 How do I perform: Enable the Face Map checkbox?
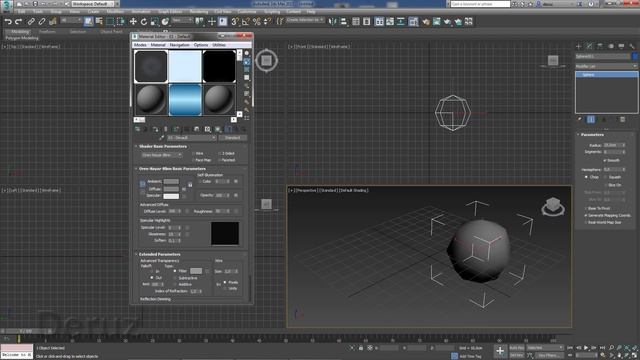coord(194,160)
